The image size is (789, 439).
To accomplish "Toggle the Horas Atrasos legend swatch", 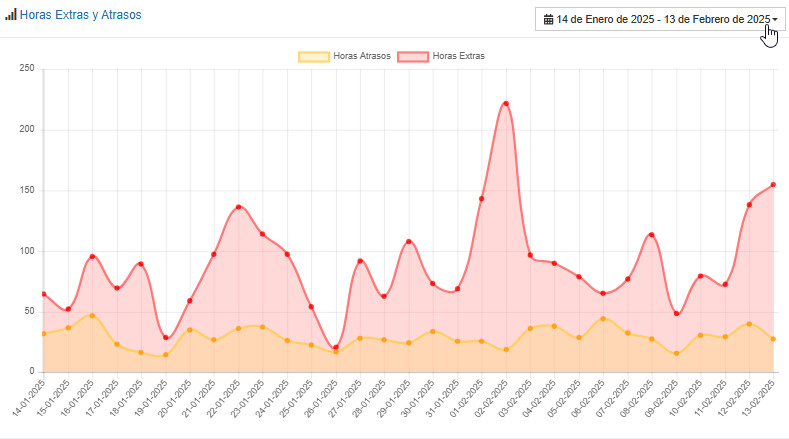I will click(x=314, y=56).
